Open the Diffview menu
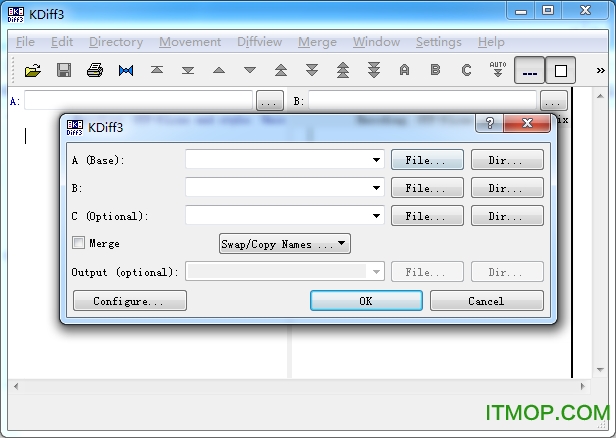The height and width of the screenshot is (438, 616). [259, 42]
